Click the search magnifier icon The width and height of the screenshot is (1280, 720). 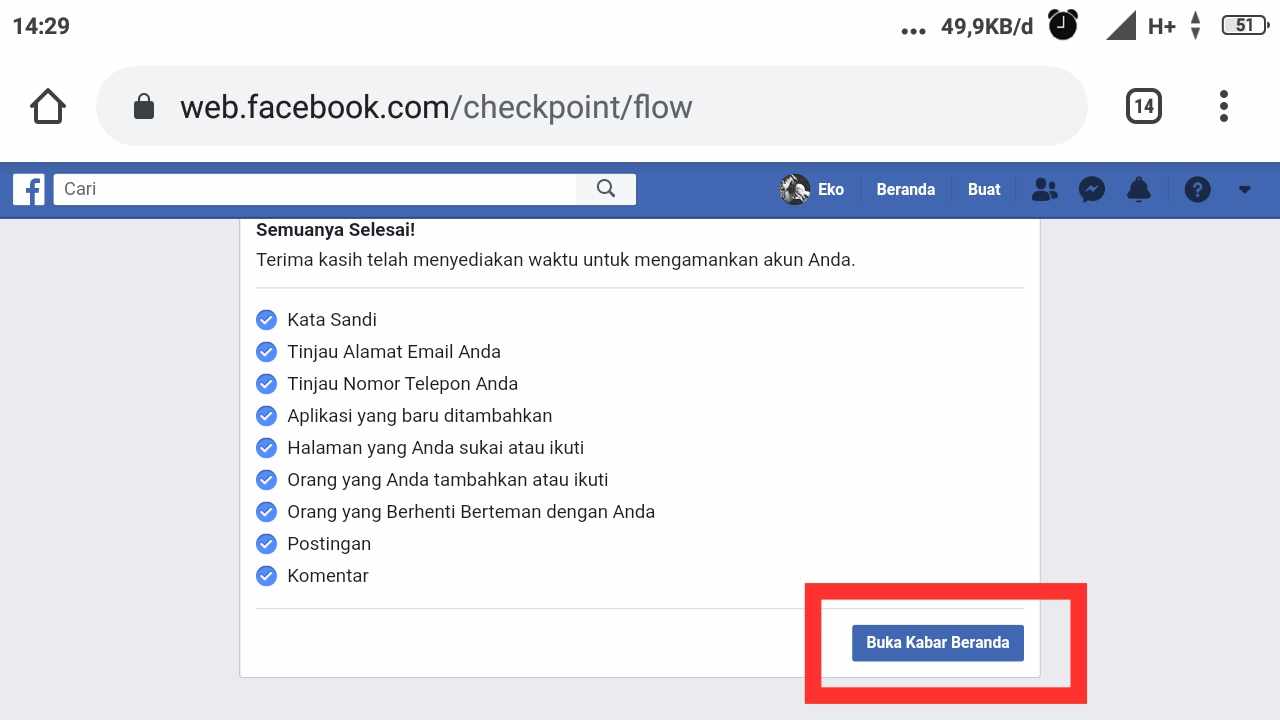tap(606, 188)
